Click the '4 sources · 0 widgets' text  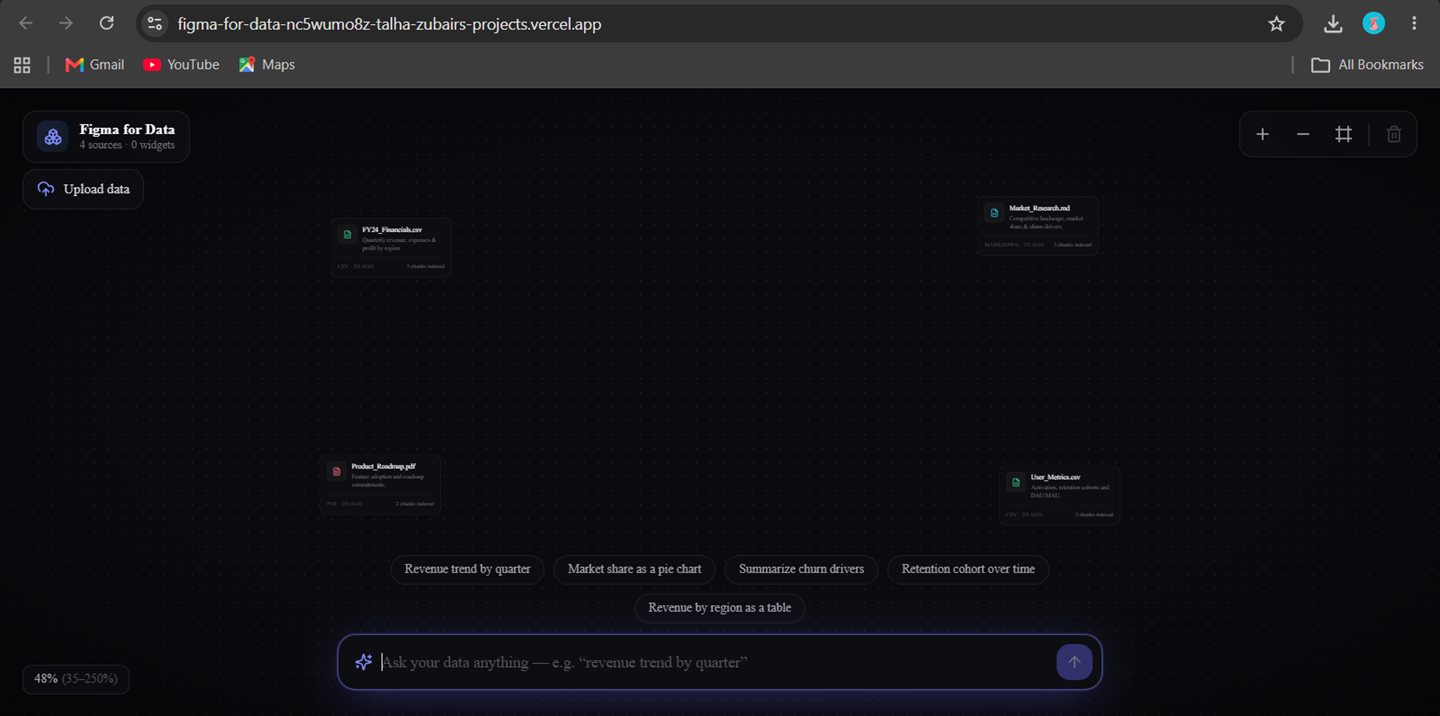127,145
